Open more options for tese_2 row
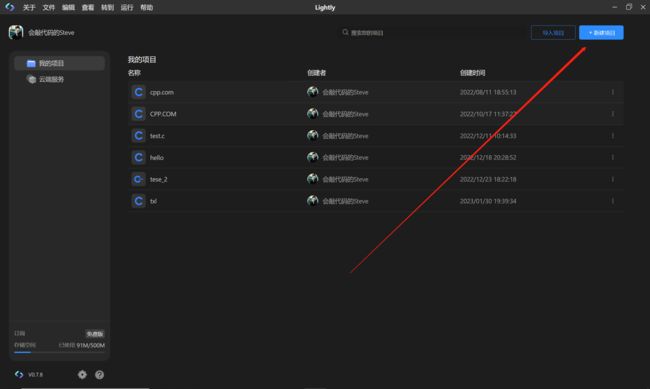 click(613, 179)
